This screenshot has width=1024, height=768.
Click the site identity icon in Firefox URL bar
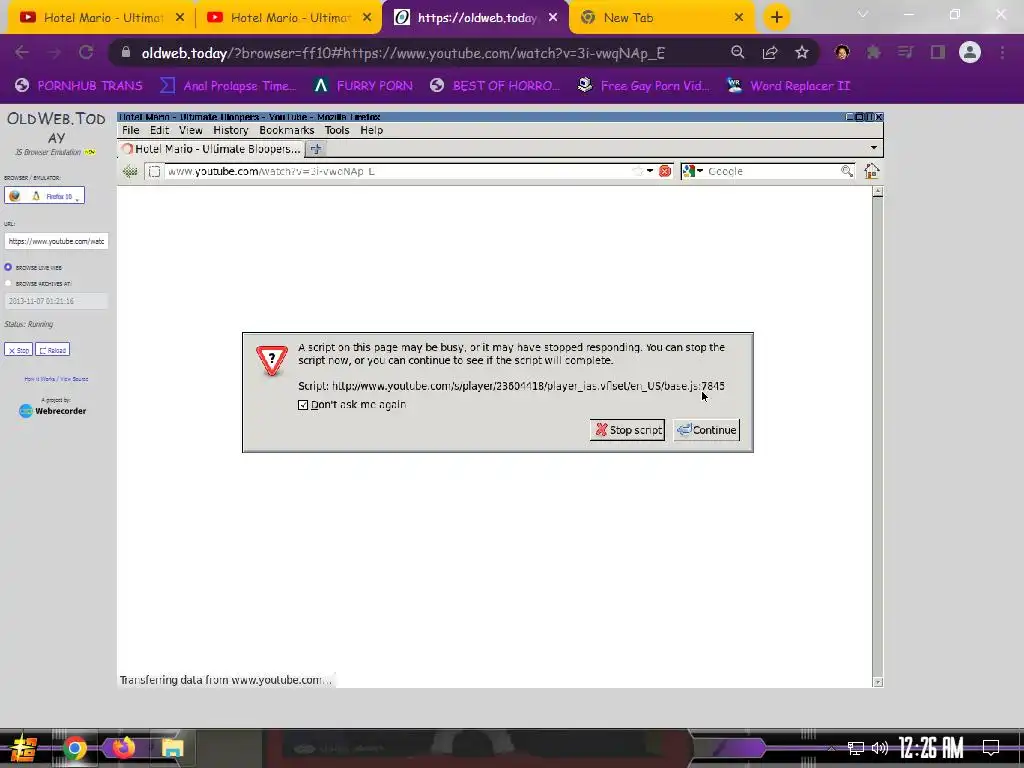point(154,171)
